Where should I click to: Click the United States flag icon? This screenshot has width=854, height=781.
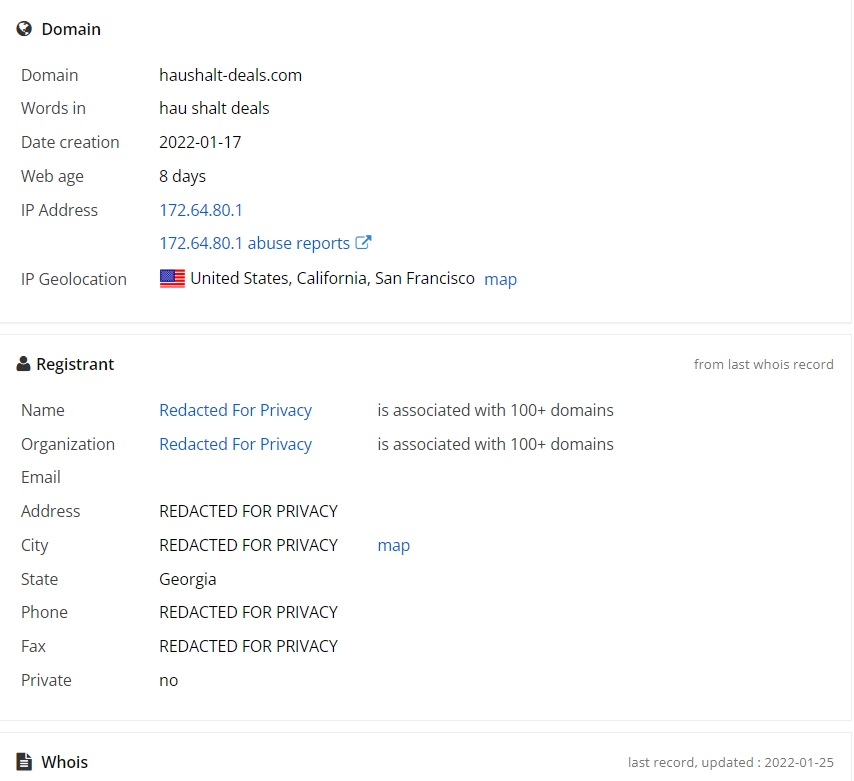click(172, 279)
